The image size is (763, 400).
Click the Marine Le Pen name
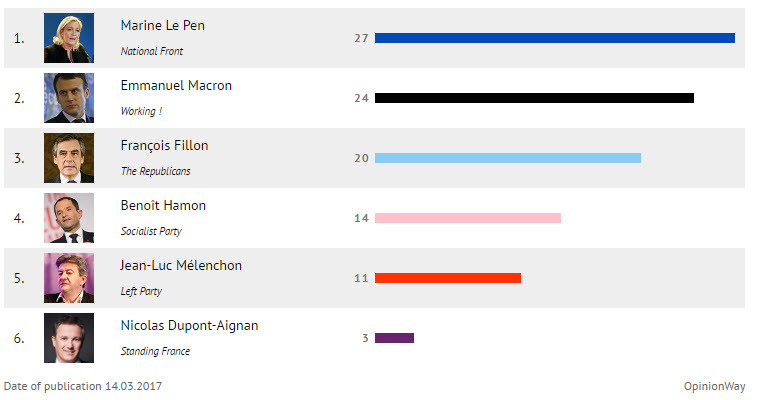tap(163, 25)
